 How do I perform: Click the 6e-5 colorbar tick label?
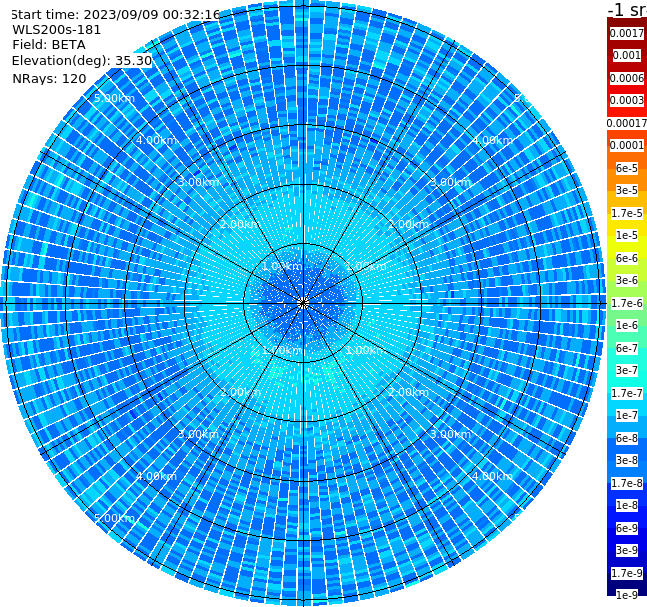pos(627,168)
